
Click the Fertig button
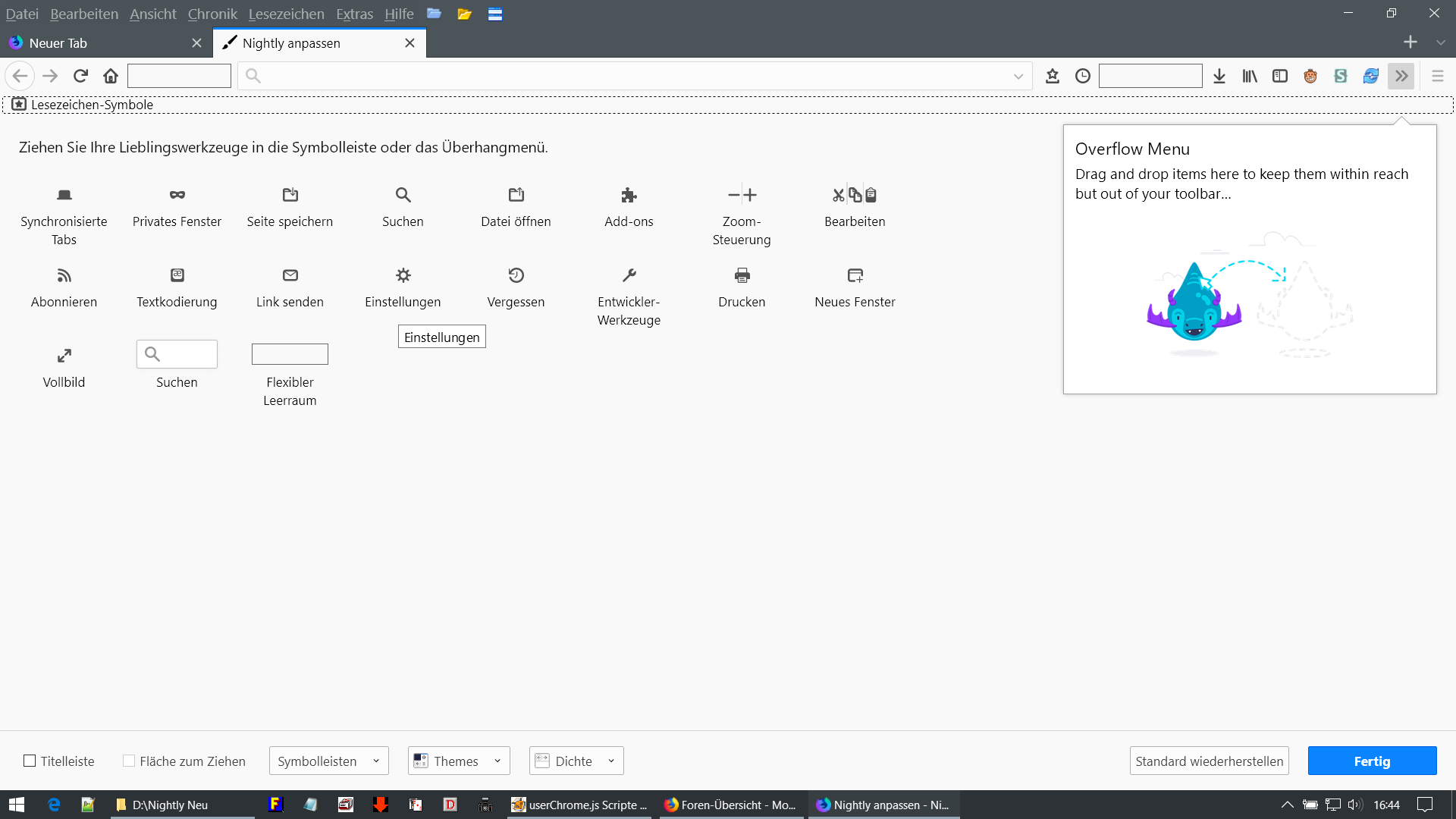click(x=1371, y=761)
